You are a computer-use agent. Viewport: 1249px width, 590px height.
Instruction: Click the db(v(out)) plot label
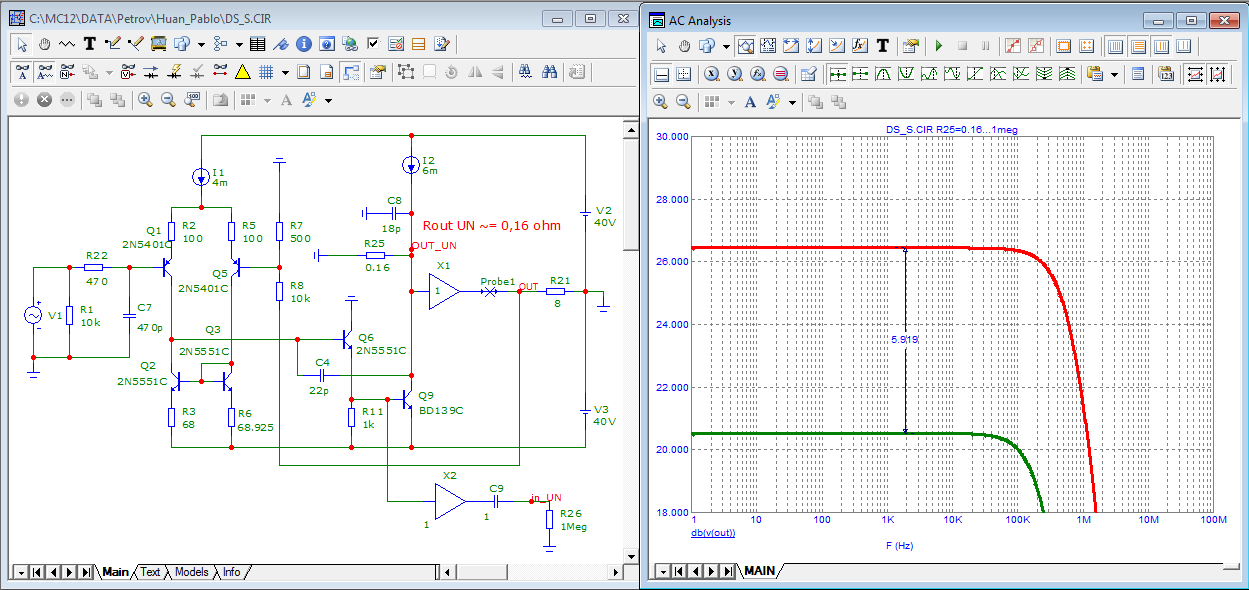point(713,533)
